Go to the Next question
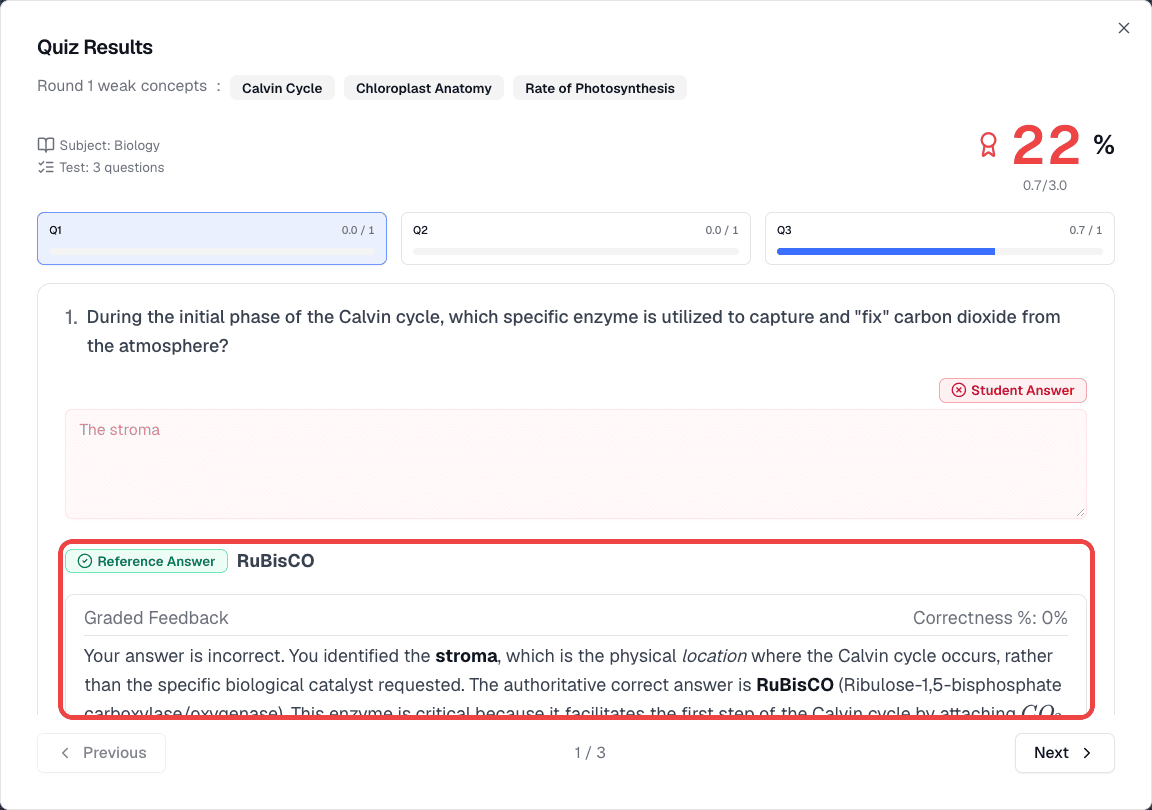The width and height of the screenshot is (1152, 810). [1064, 753]
